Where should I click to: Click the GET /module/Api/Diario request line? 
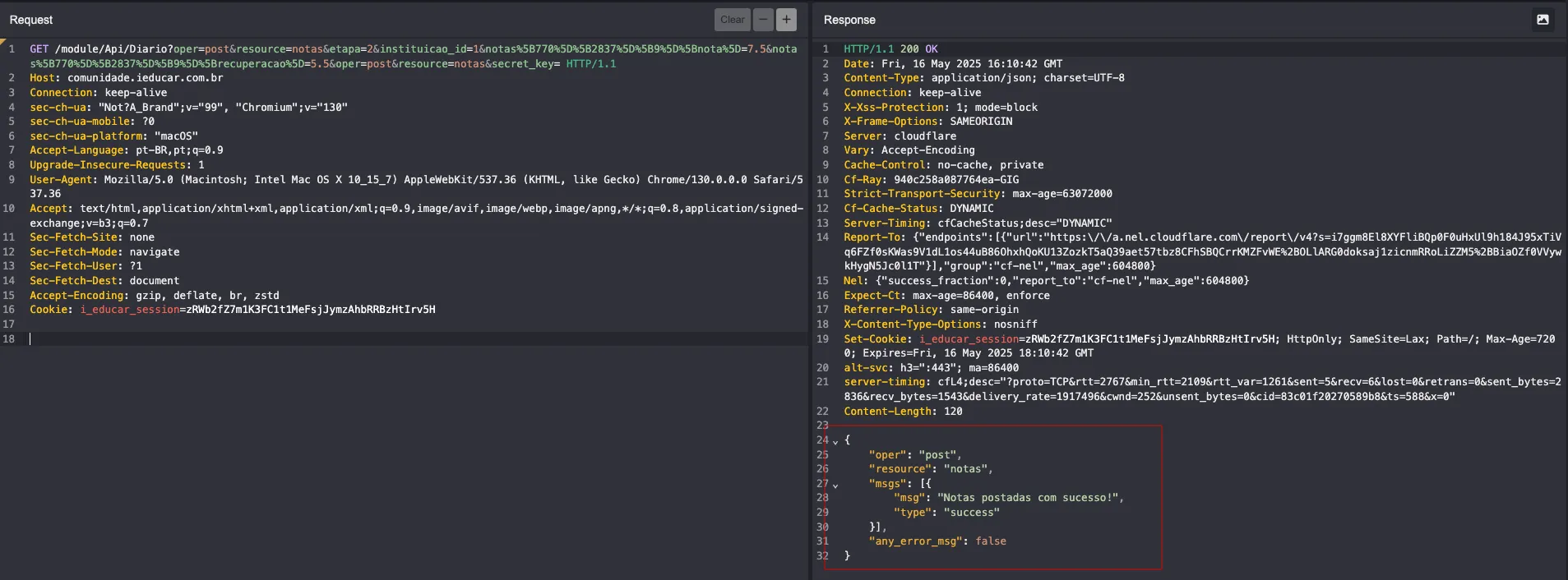click(x=414, y=56)
